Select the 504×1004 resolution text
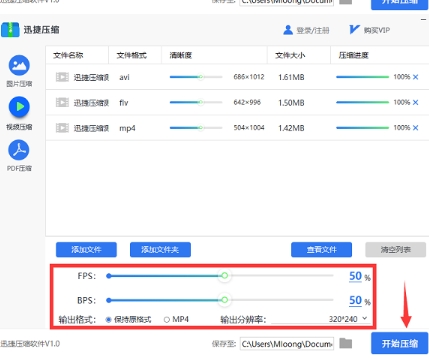 (249, 128)
